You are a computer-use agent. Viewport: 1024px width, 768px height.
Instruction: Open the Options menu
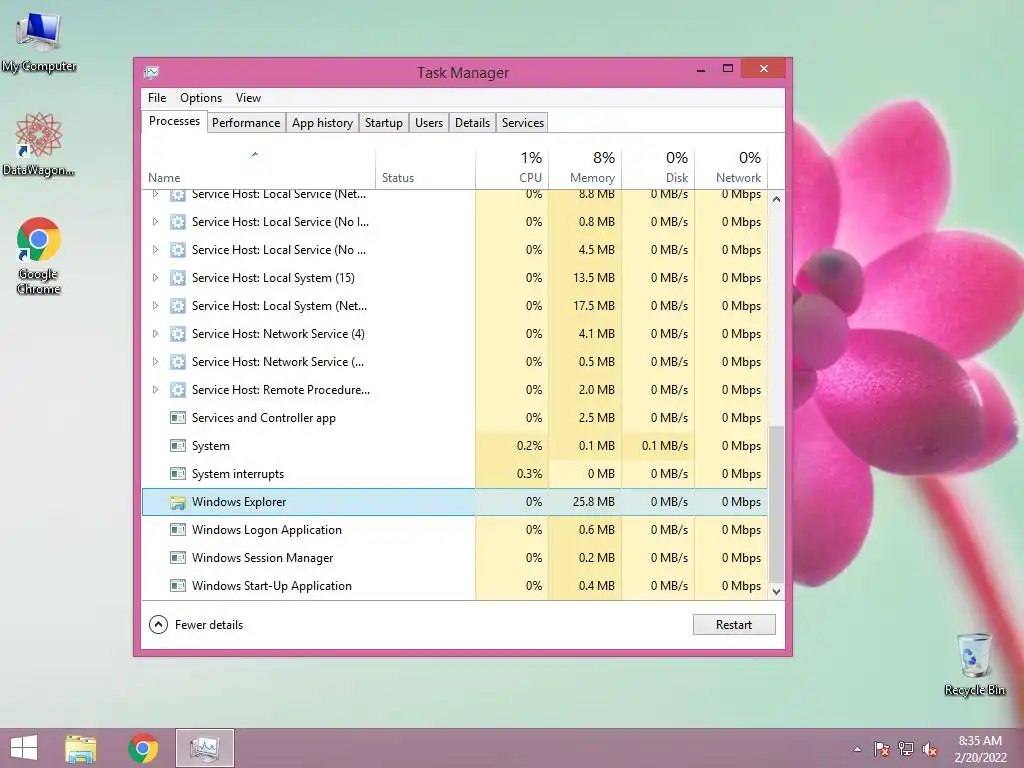tap(201, 98)
